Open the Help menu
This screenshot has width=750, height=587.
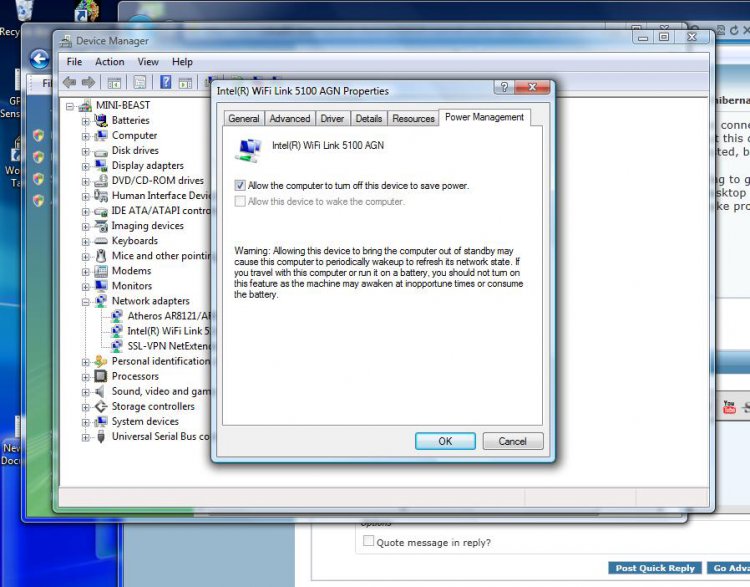click(x=182, y=62)
